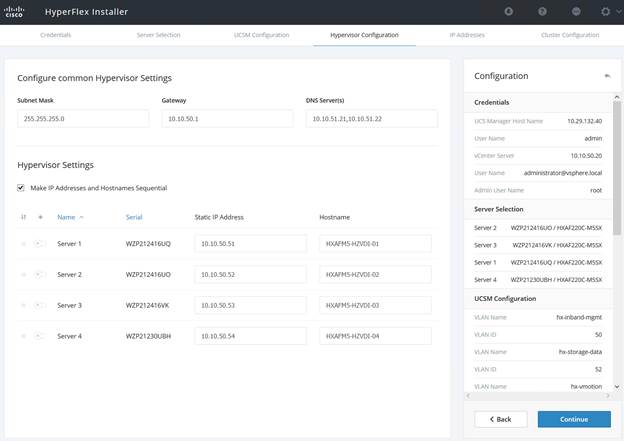624x441 pixels.
Task: Click hostname field HXAFM5-HZVDI-03
Action: (x=375, y=305)
